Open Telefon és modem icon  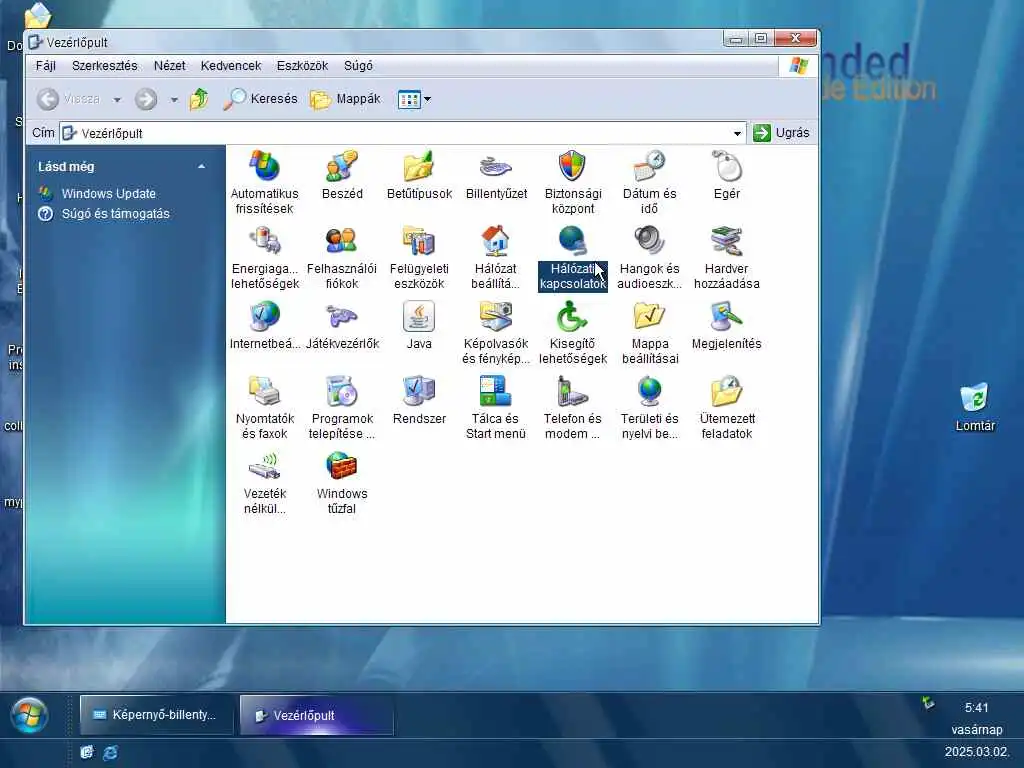point(573,408)
